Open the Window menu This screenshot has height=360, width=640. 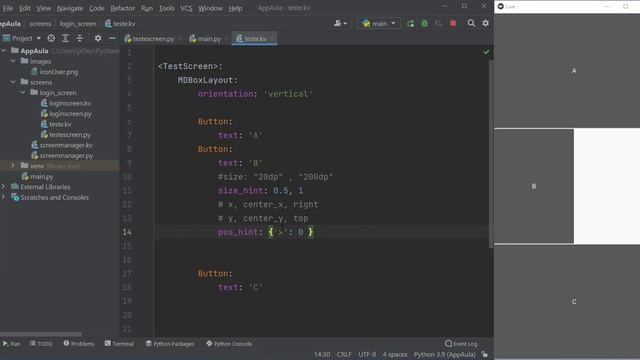coord(210,8)
